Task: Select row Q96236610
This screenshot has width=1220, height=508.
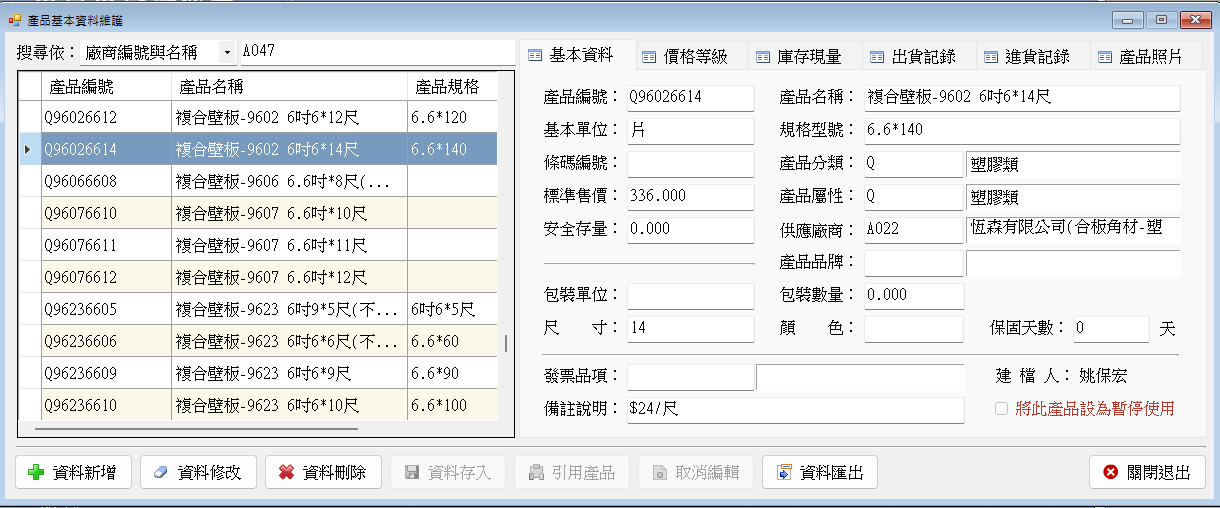Action: (x=258, y=405)
